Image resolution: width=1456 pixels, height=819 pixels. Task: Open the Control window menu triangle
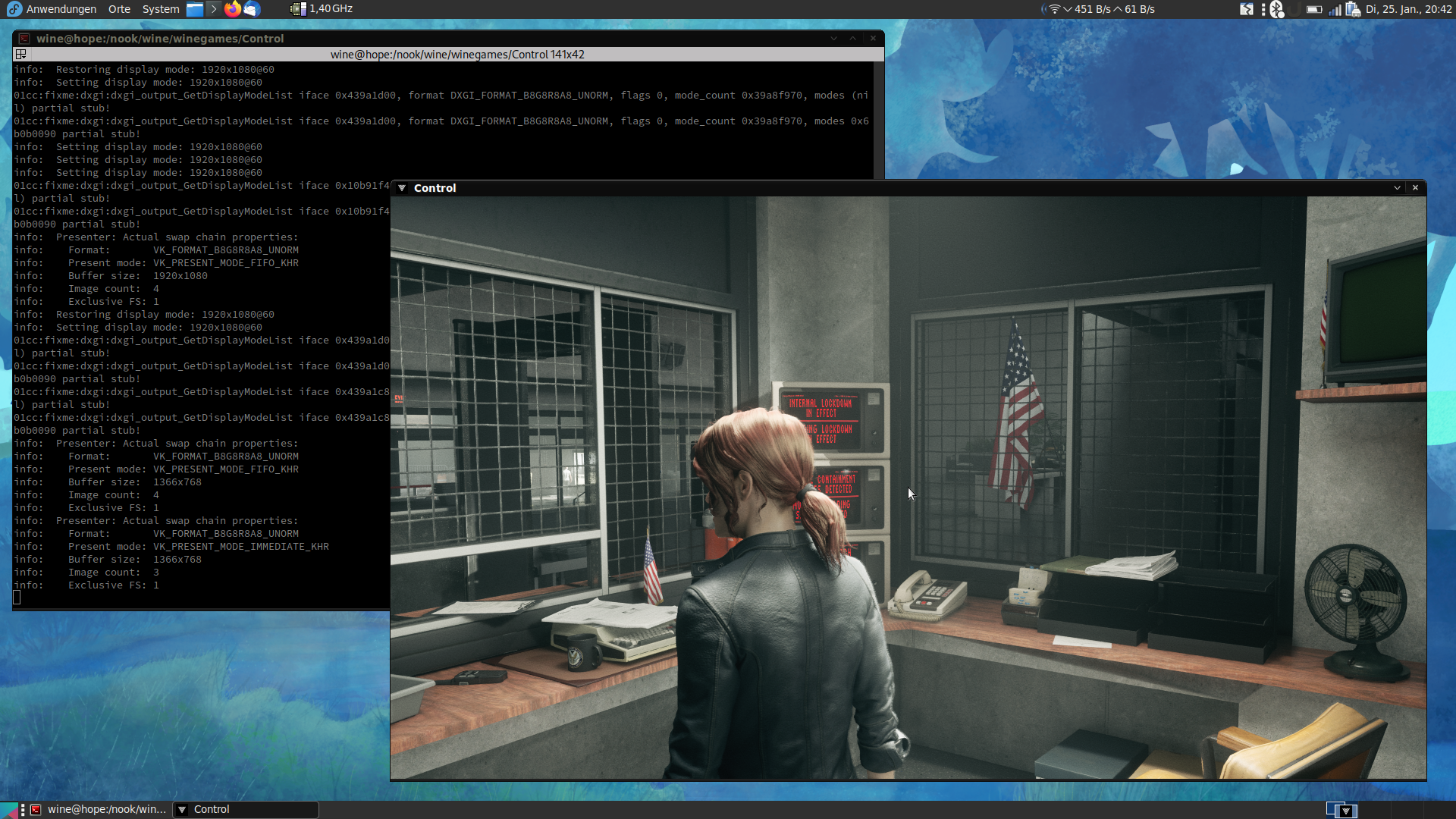402,188
